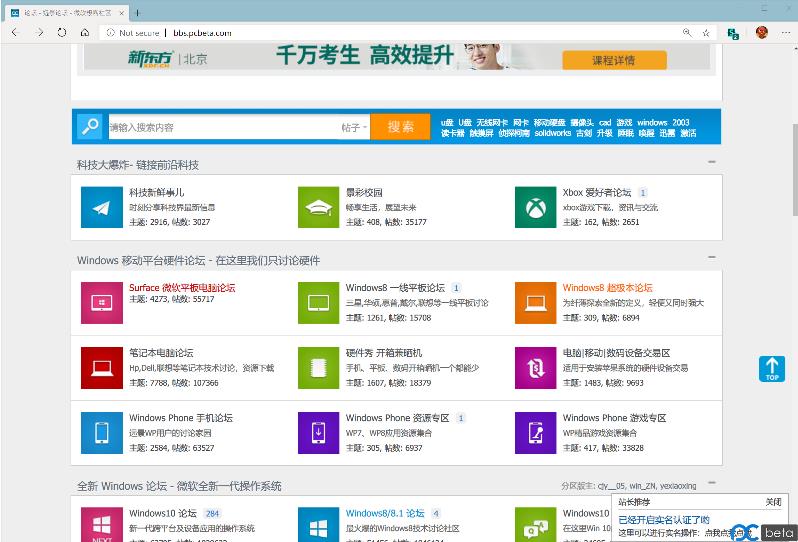This screenshot has height=542, width=798.
Task: Close the 站长推荐 popup via 关闭
Action: (773, 502)
